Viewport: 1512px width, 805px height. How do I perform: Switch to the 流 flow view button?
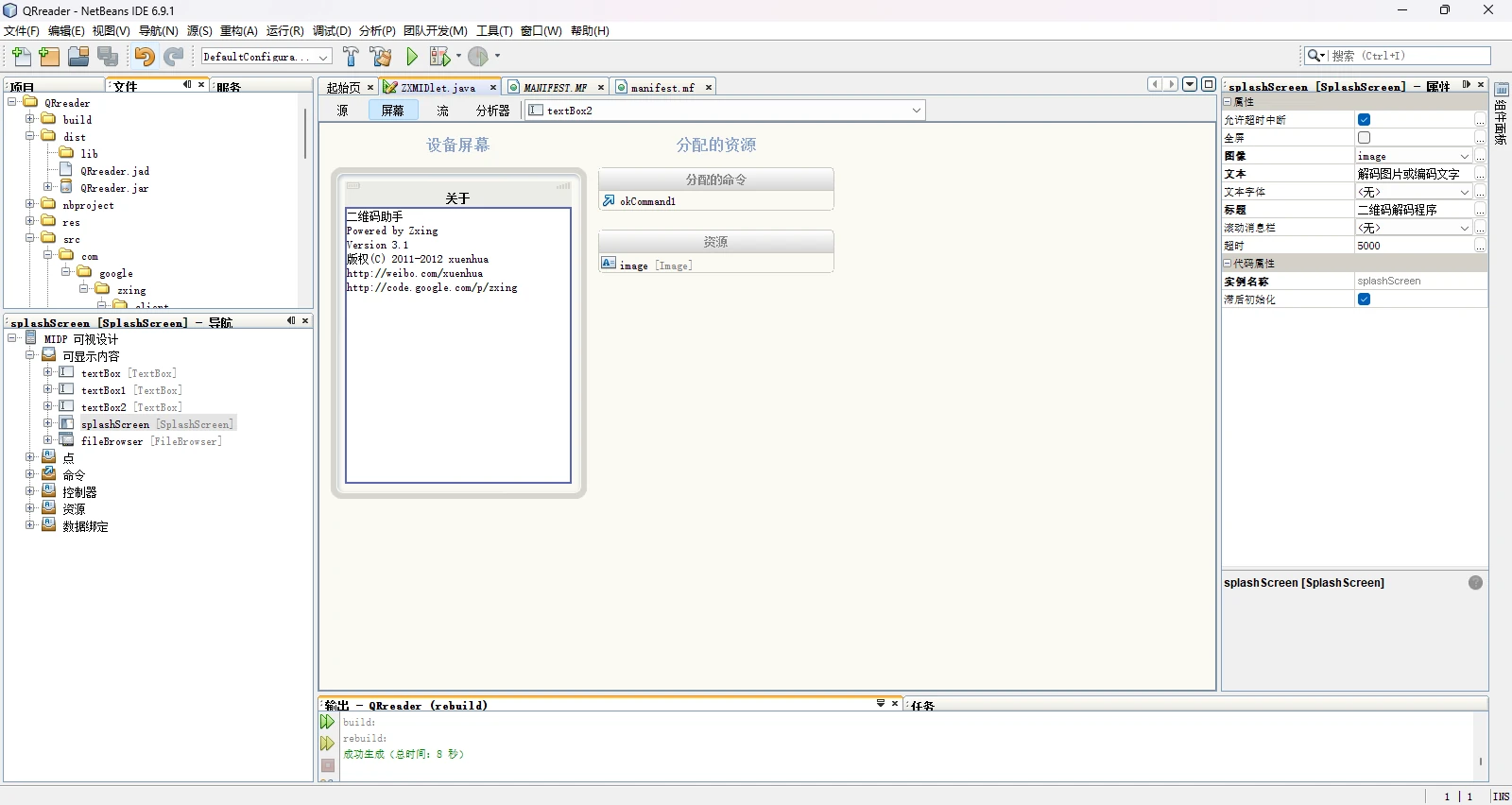pos(442,111)
